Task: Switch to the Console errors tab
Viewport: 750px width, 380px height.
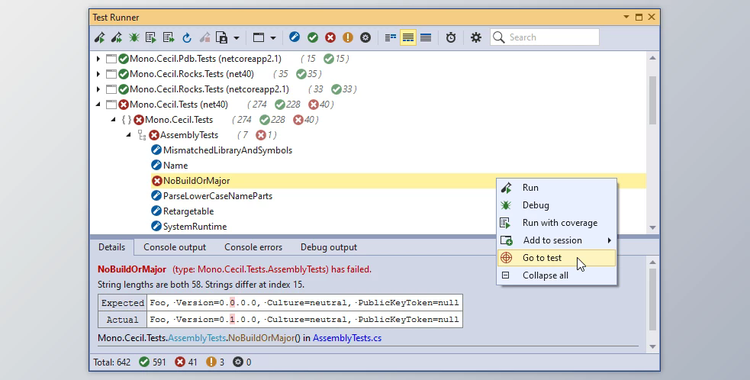Action: coord(253,247)
